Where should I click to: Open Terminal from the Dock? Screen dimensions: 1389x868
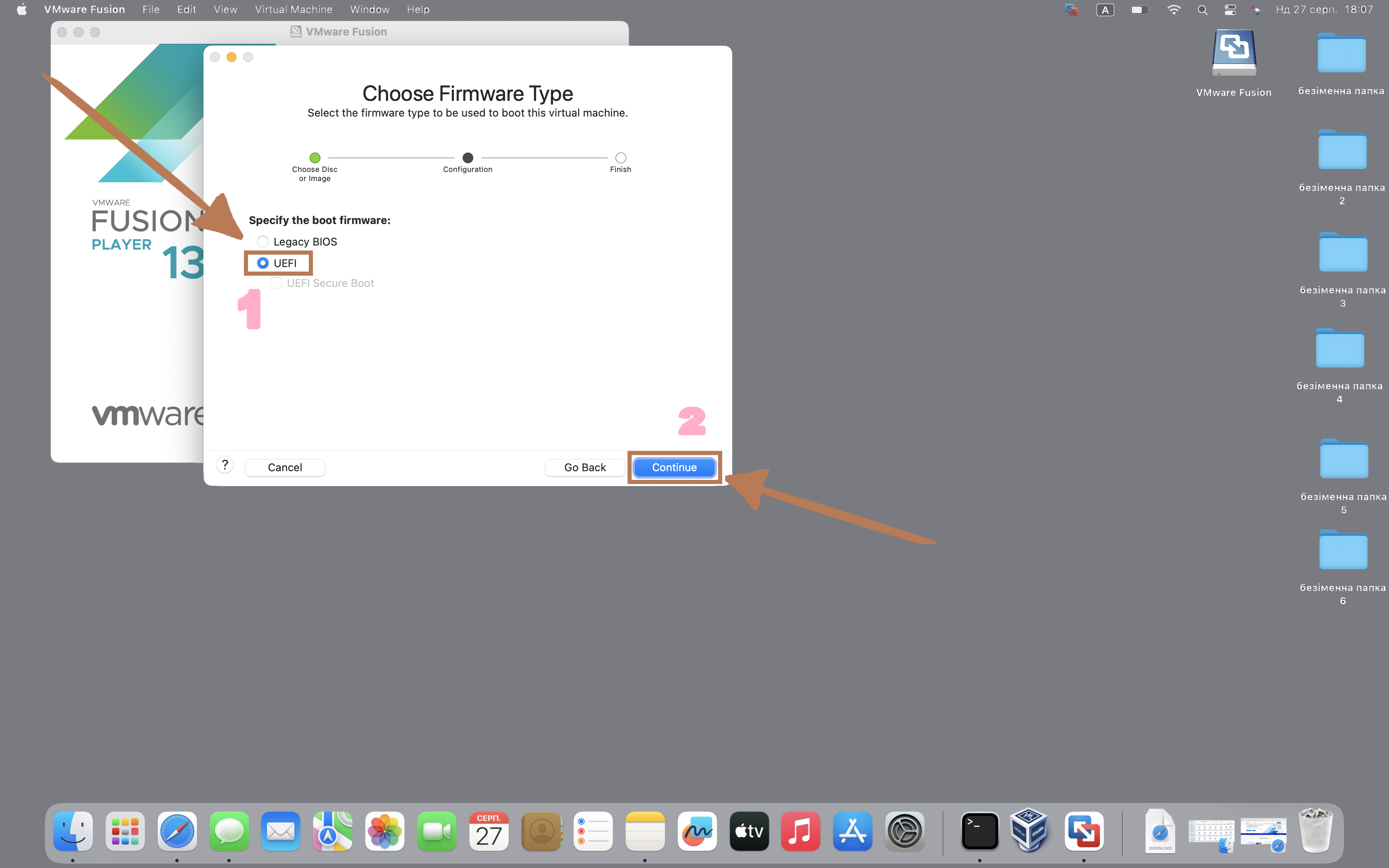click(980, 831)
